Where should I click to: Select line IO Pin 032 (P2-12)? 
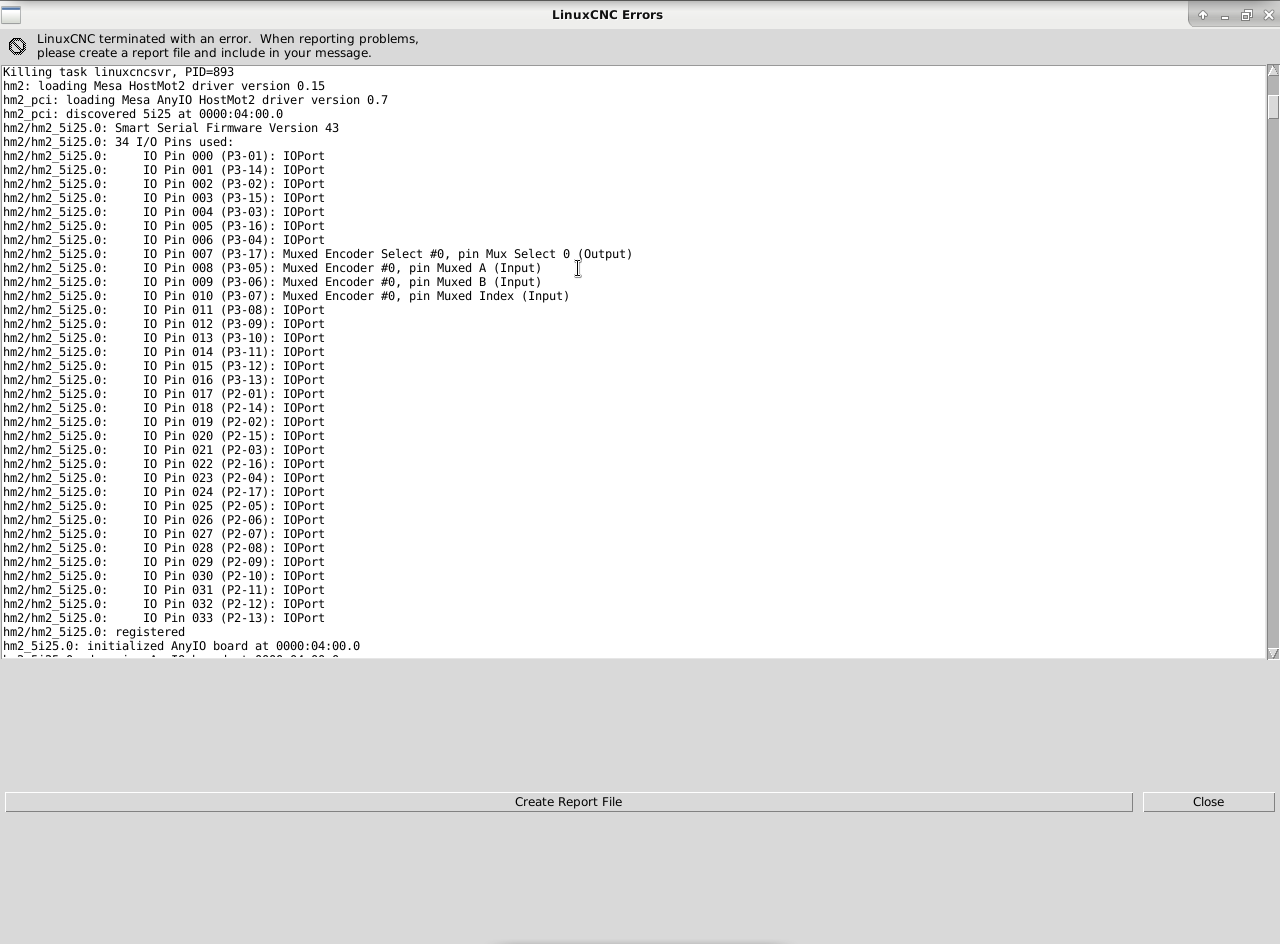[x=164, y=604]
